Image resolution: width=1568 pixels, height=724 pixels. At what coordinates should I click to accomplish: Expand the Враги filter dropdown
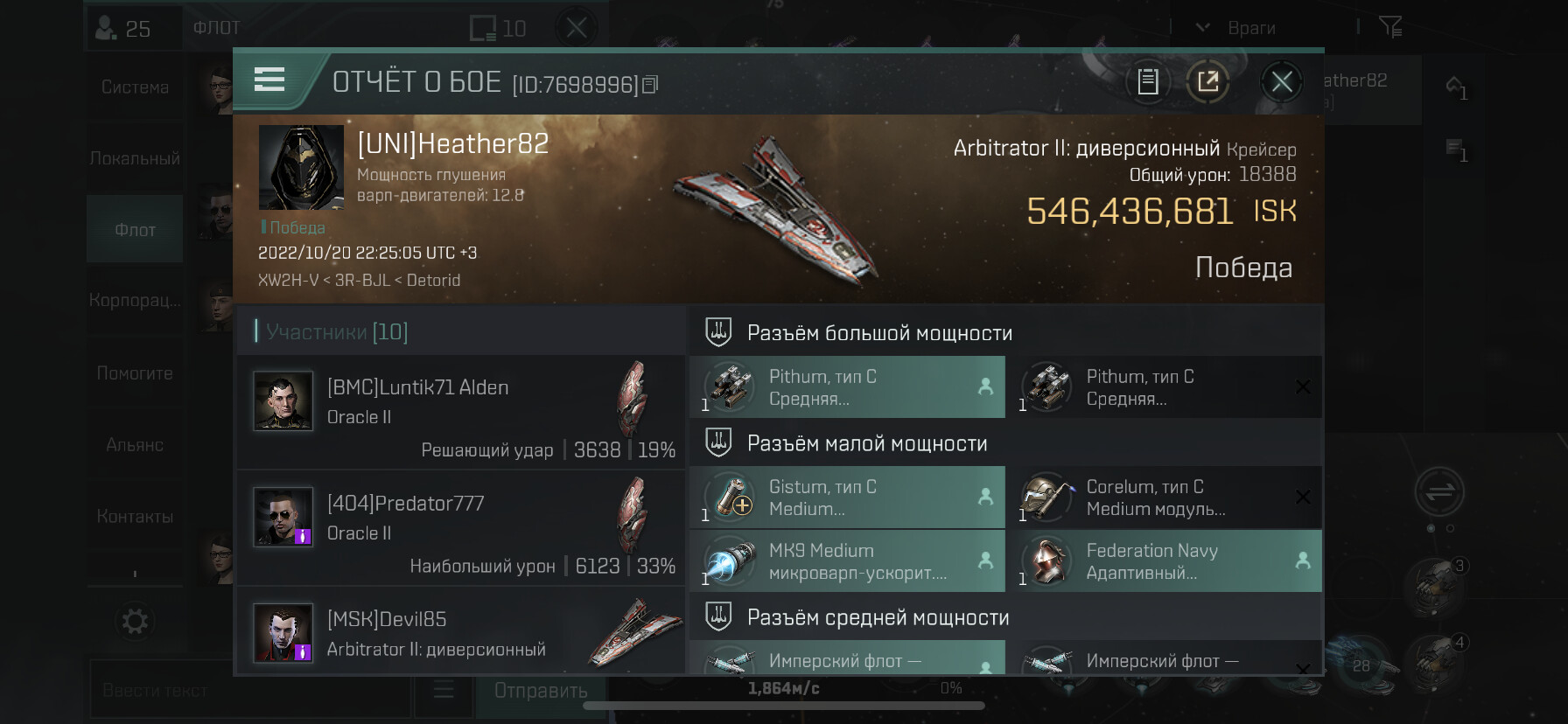(x=1235, y=28)
